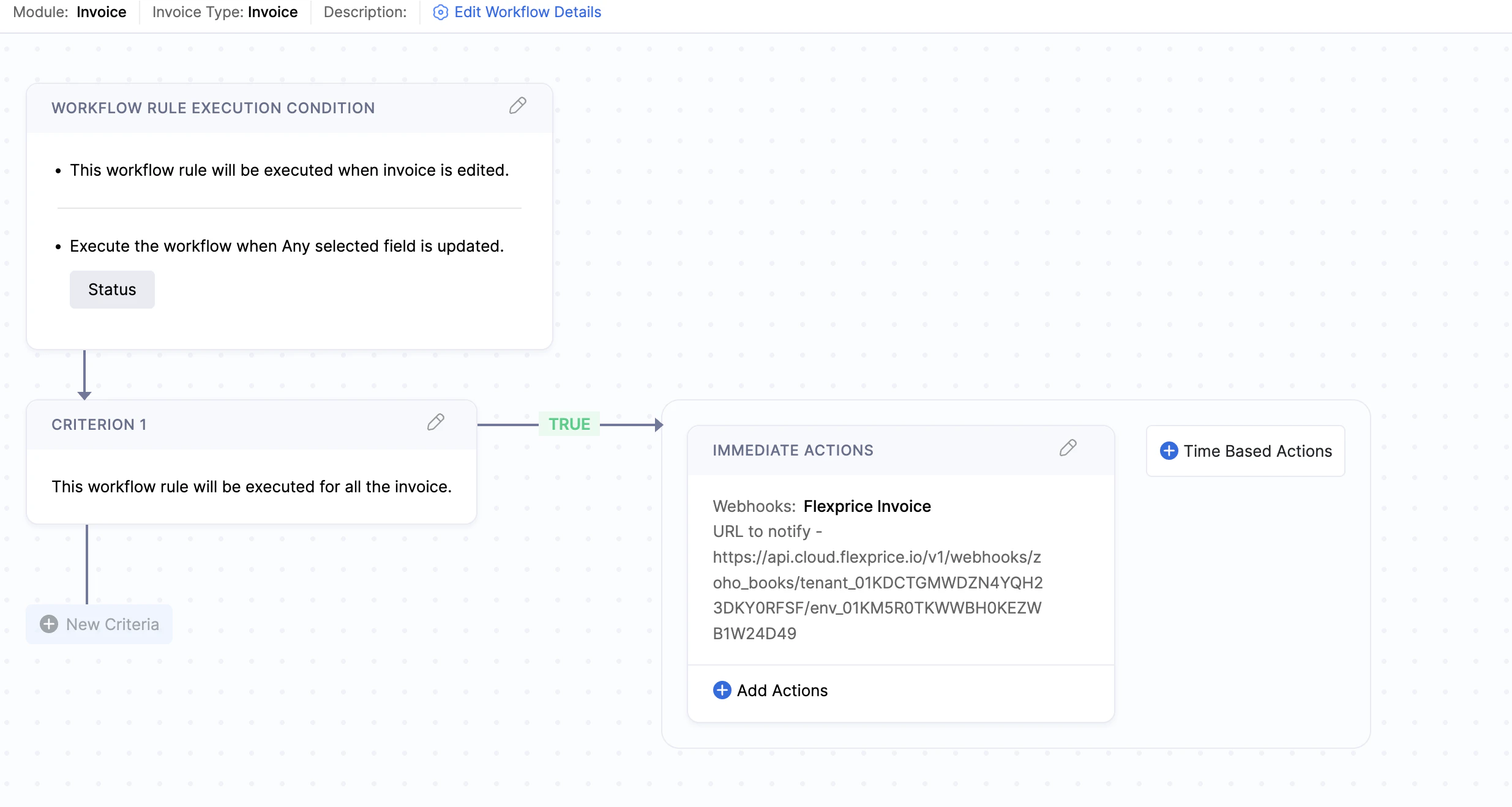This screenshot has width=1512, height=807.
Task: Click the Flexprice Invoice webhook name
Action: (867, 506)
